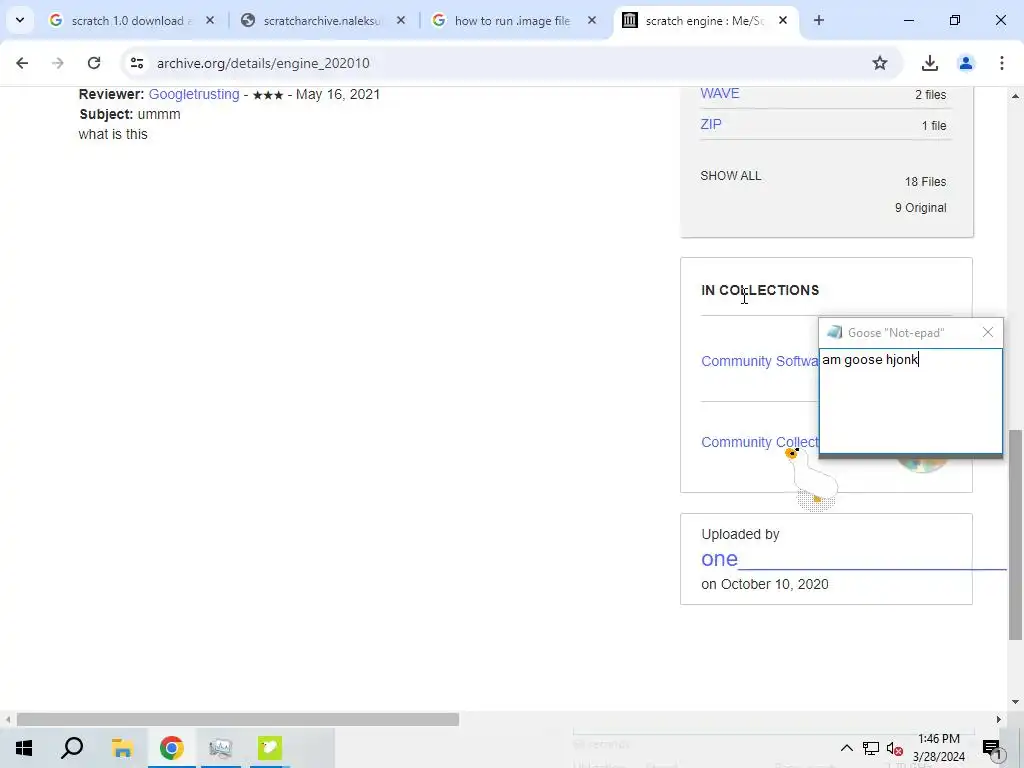This screenshot has height=768, width=1024.
Task: Click the '18 Files' count text
Action: coord(925,182)
